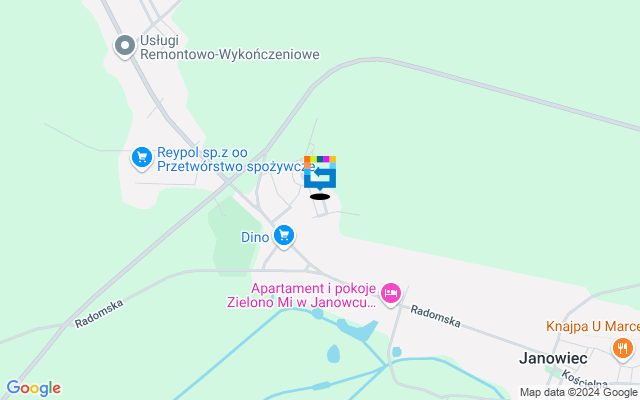Select the Kościelna street label
Viewport: 640px width, 400px height.
coord(584,379)
